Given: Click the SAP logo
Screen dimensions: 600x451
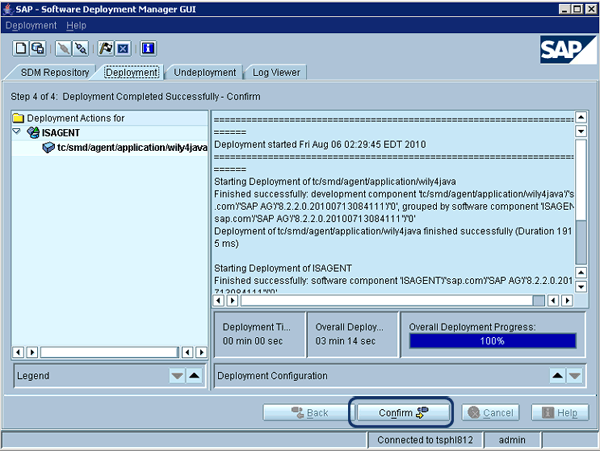Looking at the screenshot, I should tap(568, 50).
